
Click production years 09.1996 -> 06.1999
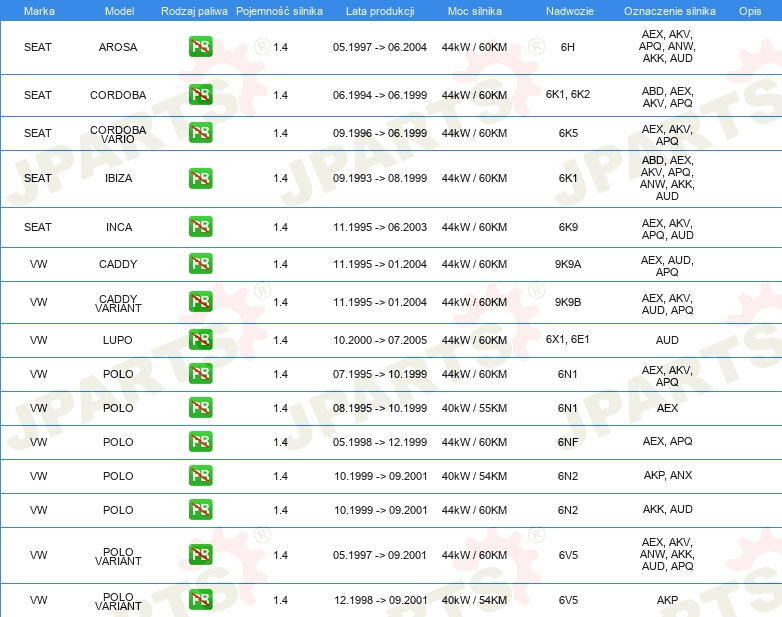(380, 133)
